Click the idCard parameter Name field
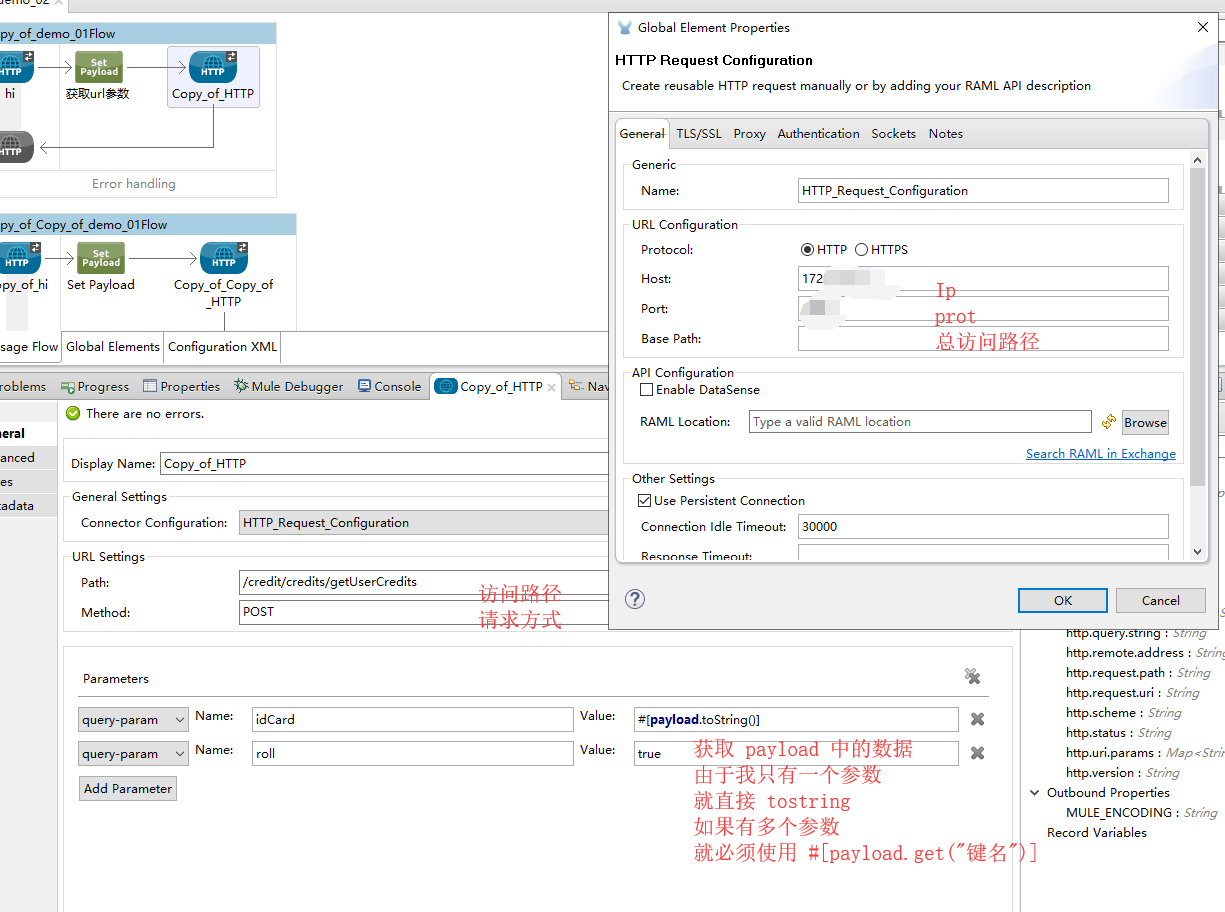The image size is (1225, 912). 412,719
